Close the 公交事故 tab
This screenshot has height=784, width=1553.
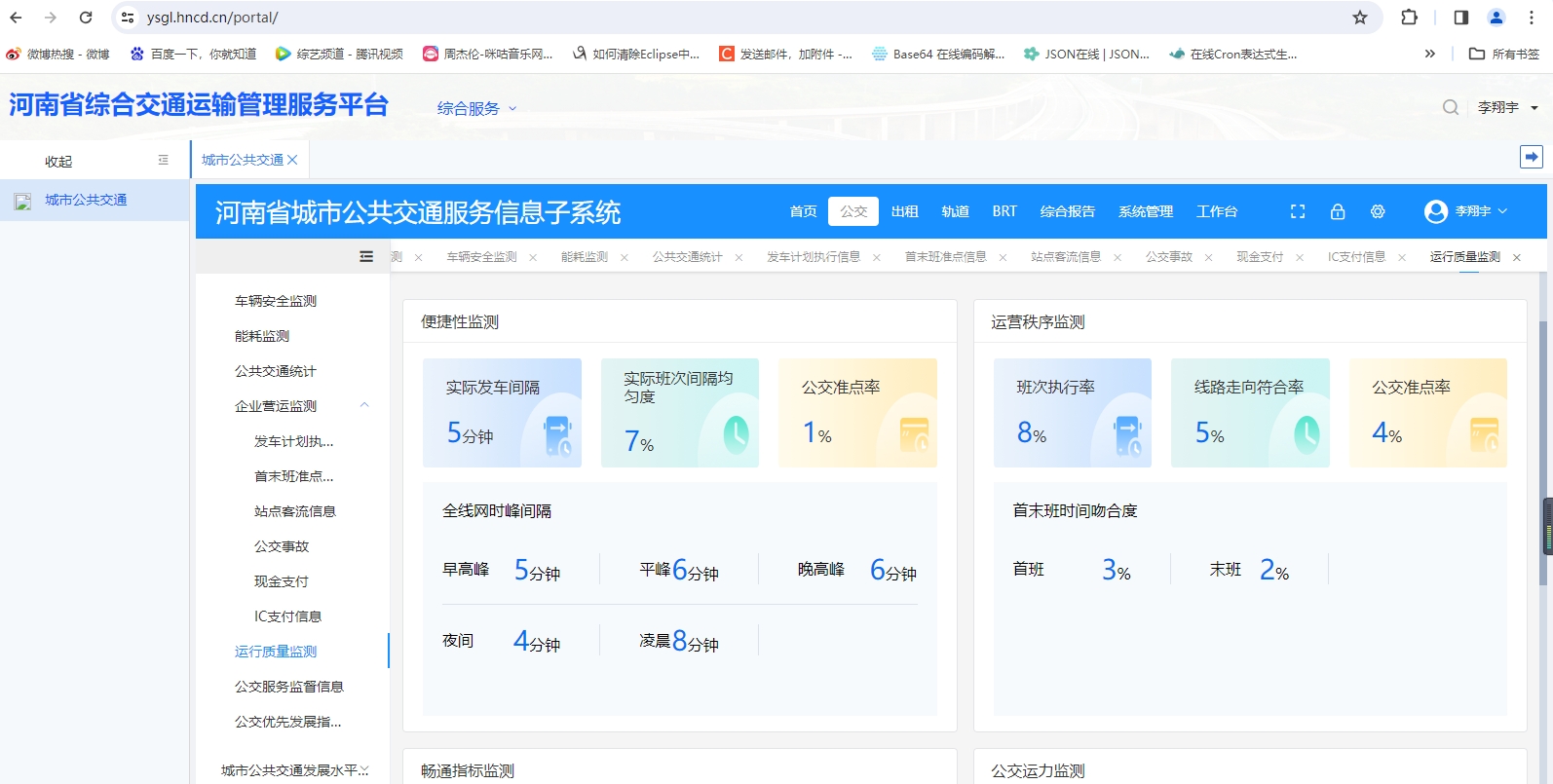[1209, 258]
